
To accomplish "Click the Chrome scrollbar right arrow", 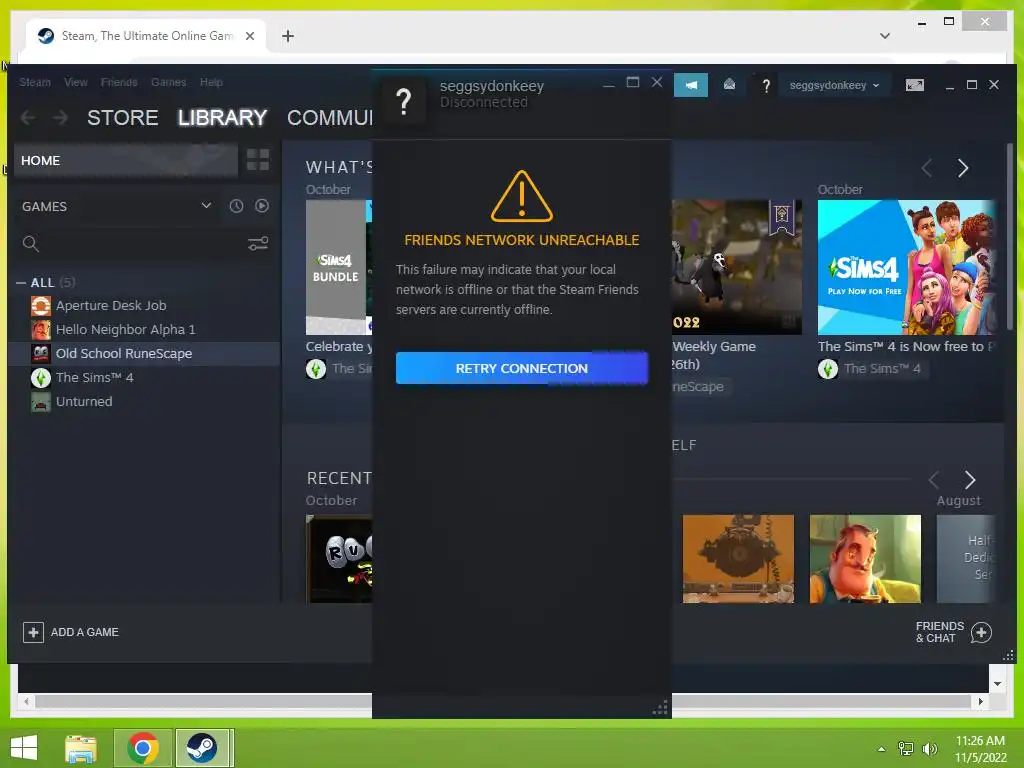I will click(x=980, y=701).
